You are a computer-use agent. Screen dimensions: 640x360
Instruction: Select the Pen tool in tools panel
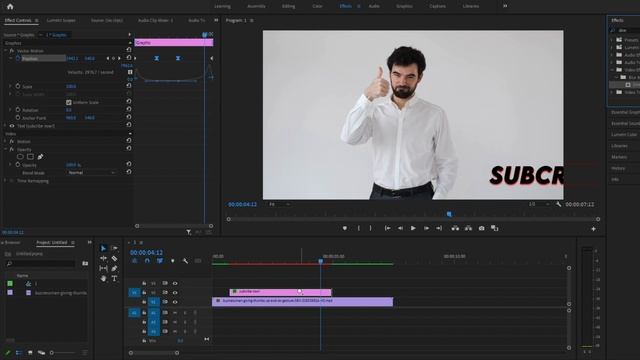click(114, 268)
